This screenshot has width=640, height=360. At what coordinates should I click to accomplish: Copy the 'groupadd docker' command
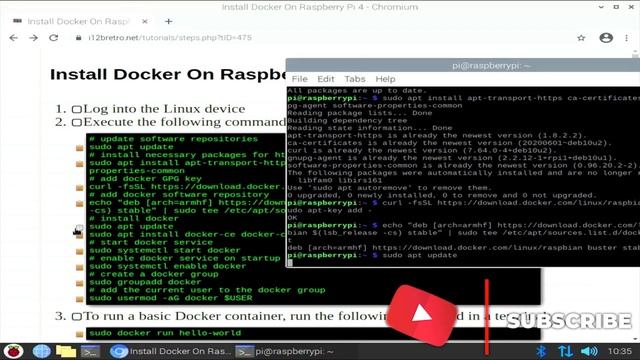(x=80, y=283)
